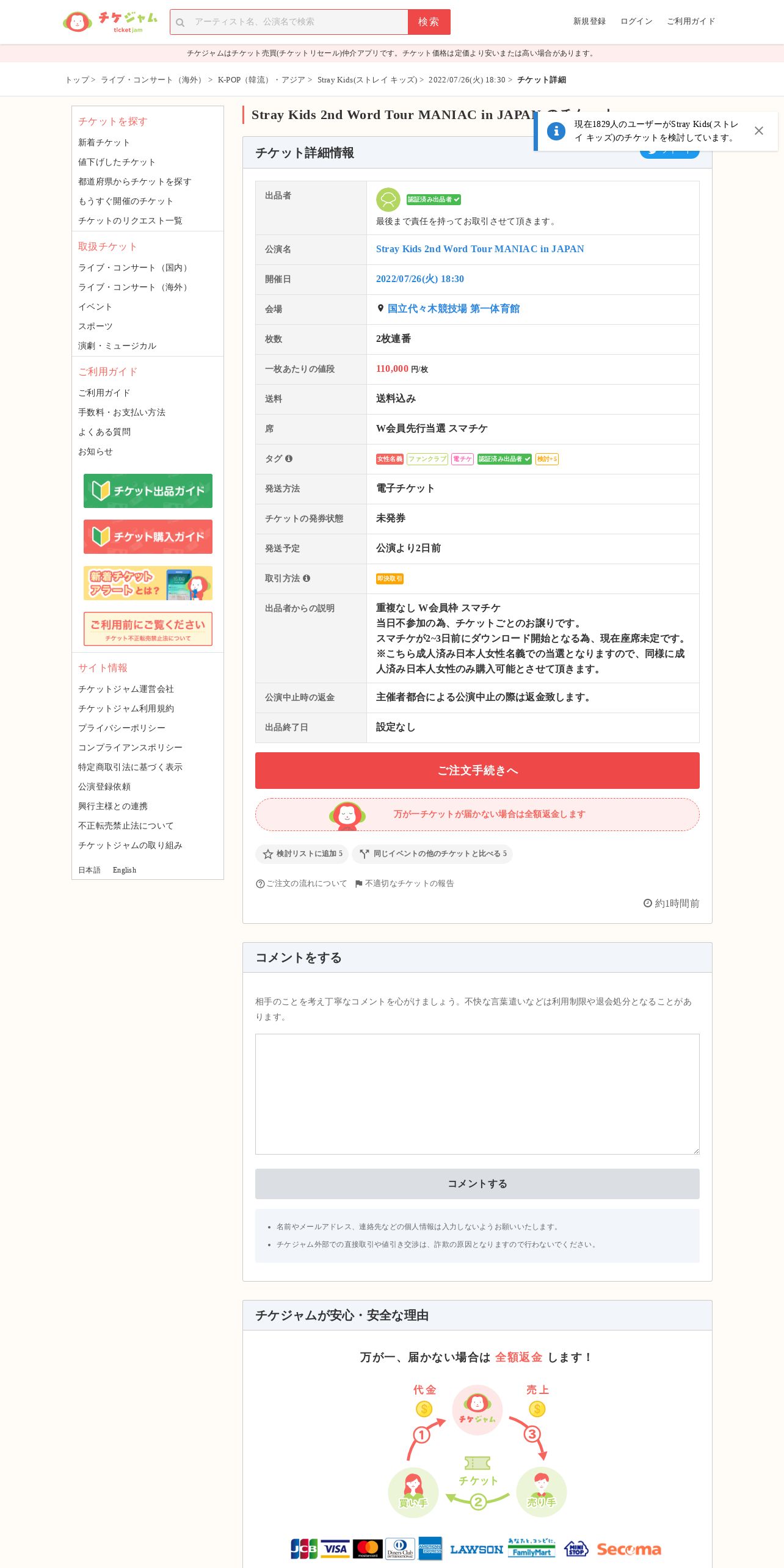Viewport: 784px width, 1568px height.
Task: Click the magnifier icon in search box
Action: 180,23
